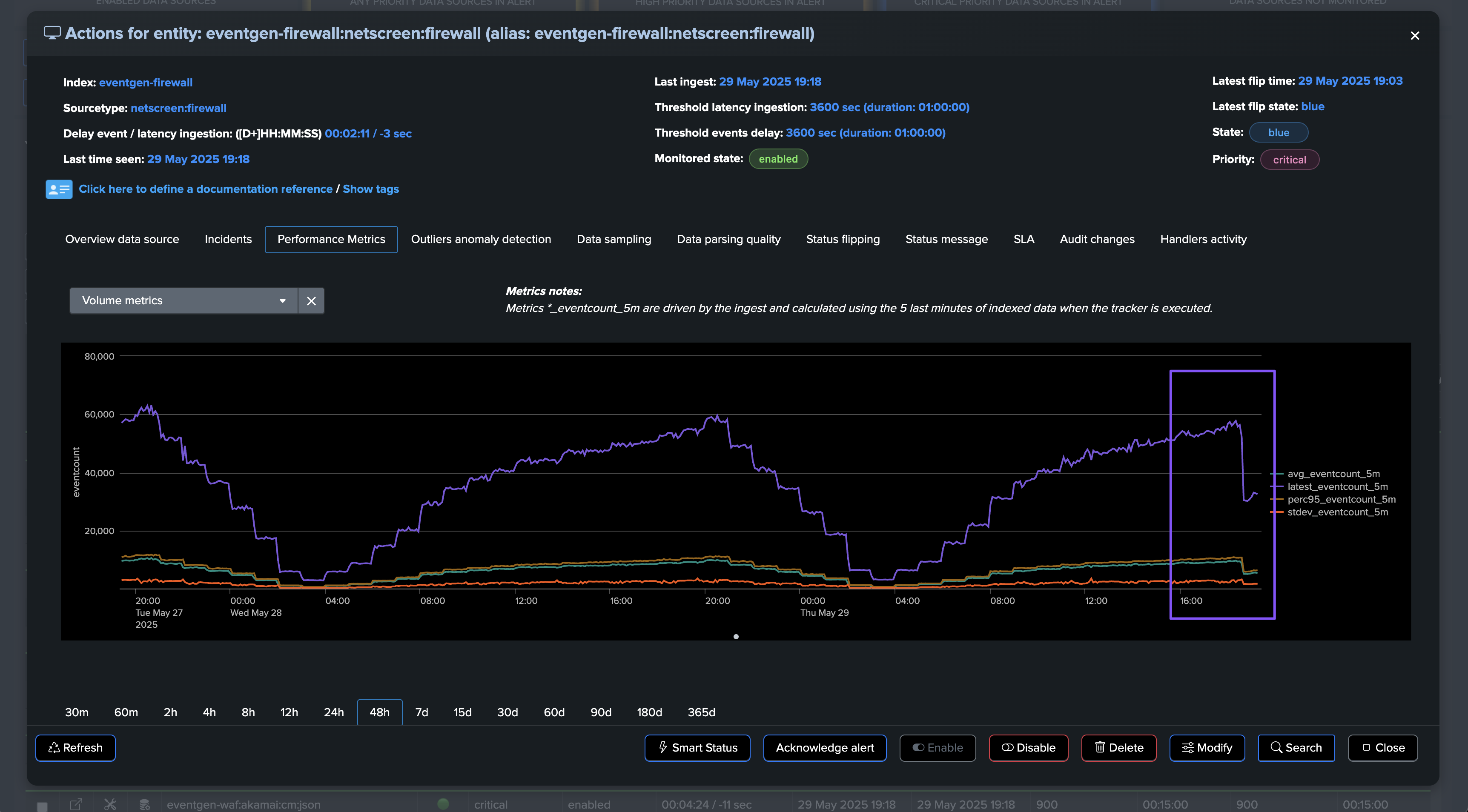
Task: Open eventgen-firewall index link
Action: (145, 83)
